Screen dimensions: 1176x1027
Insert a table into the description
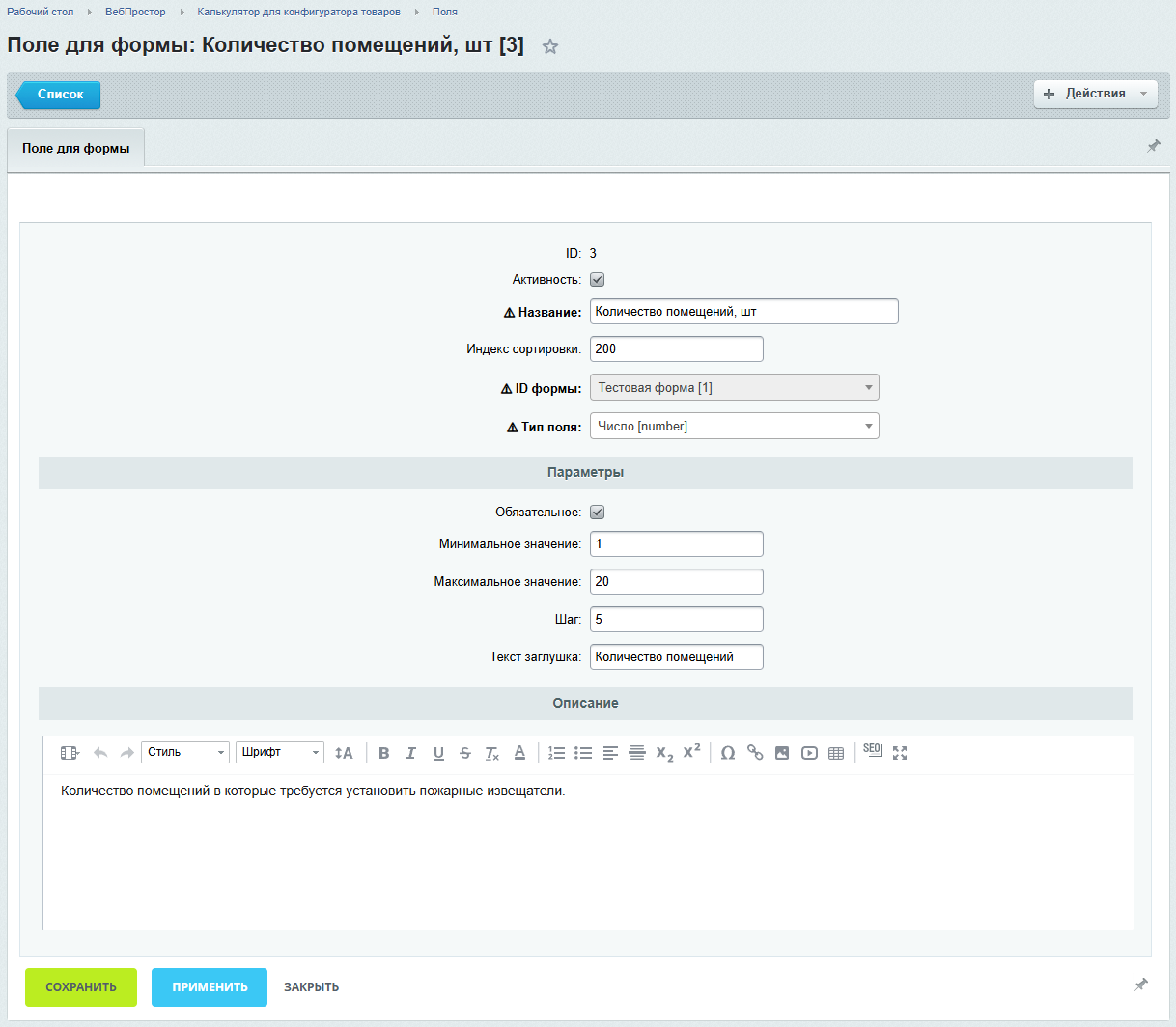[x=836, y=753]
